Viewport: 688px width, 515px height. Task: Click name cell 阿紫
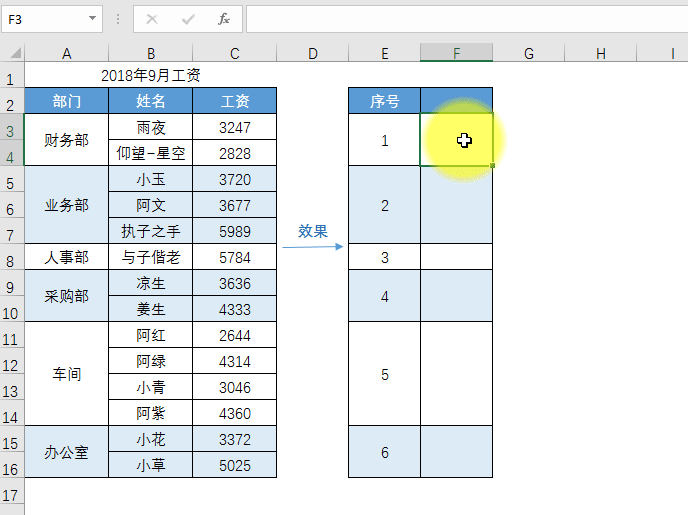150,413
